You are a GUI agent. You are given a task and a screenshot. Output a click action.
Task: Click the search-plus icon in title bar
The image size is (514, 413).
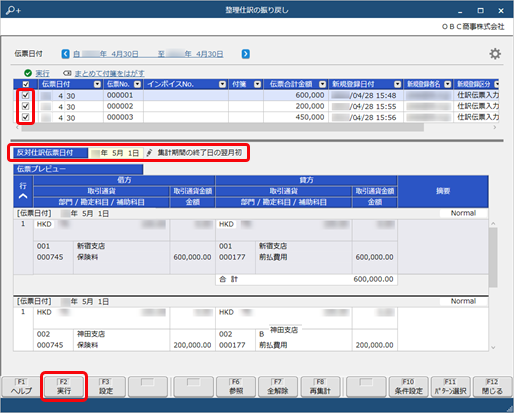click(13, 10)
